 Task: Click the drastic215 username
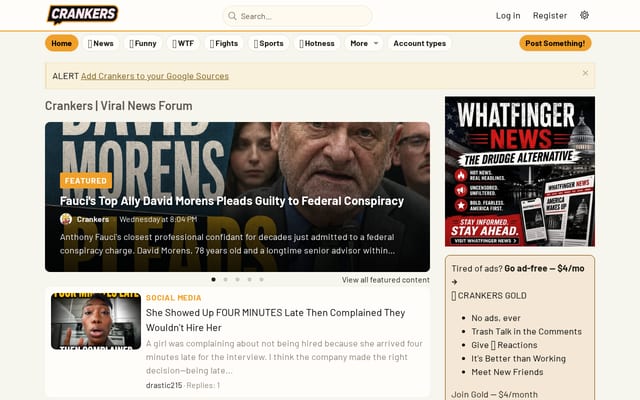pyautogui.click(x=164, y=385)
